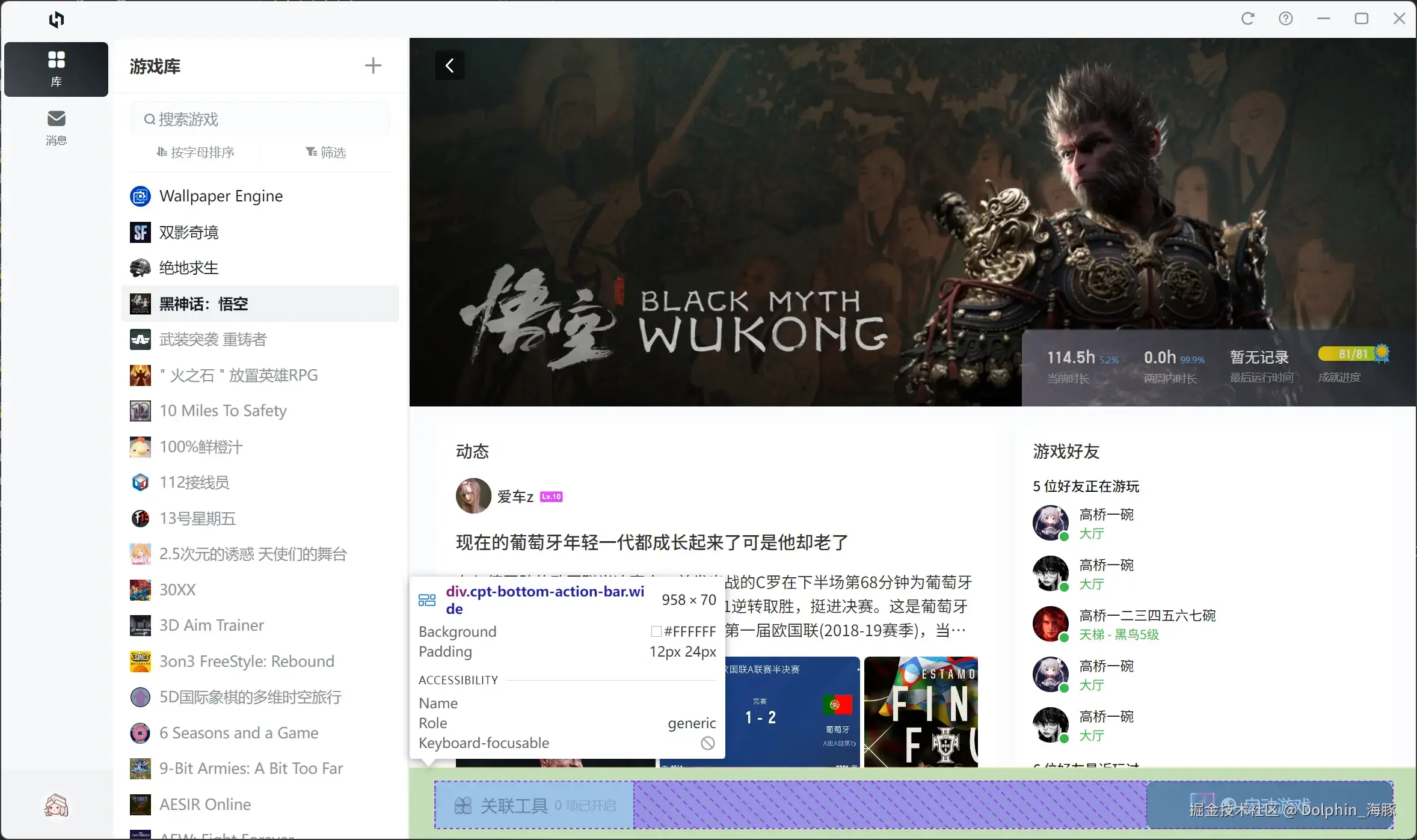Open the 按字母排序 sorting option
The image size is (1417, 840).
coord(197,152)
